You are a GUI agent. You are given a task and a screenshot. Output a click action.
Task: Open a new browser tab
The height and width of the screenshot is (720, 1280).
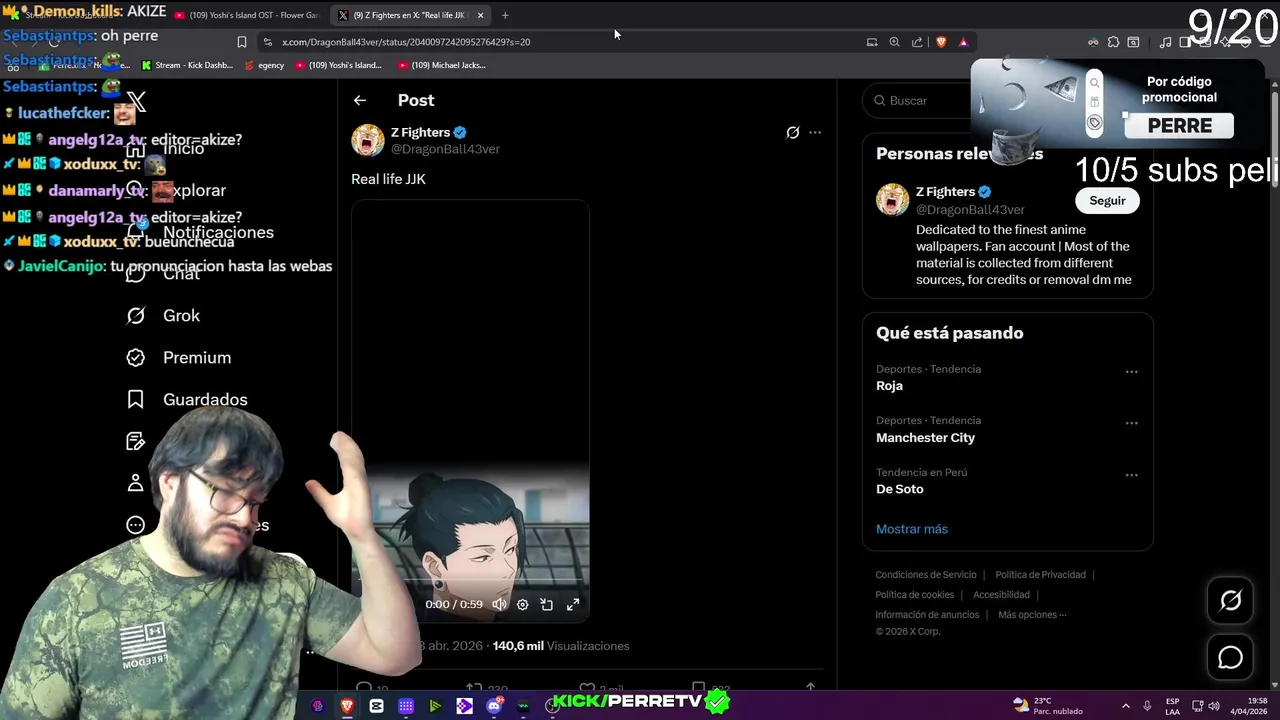[x=505, y=15]
